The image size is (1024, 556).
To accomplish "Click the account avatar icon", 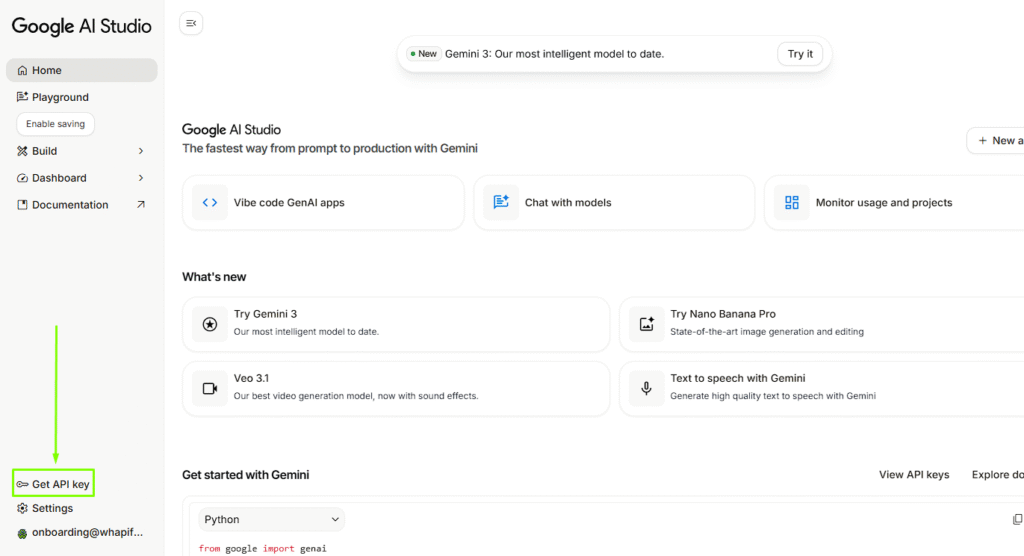I will click(22, 533).
